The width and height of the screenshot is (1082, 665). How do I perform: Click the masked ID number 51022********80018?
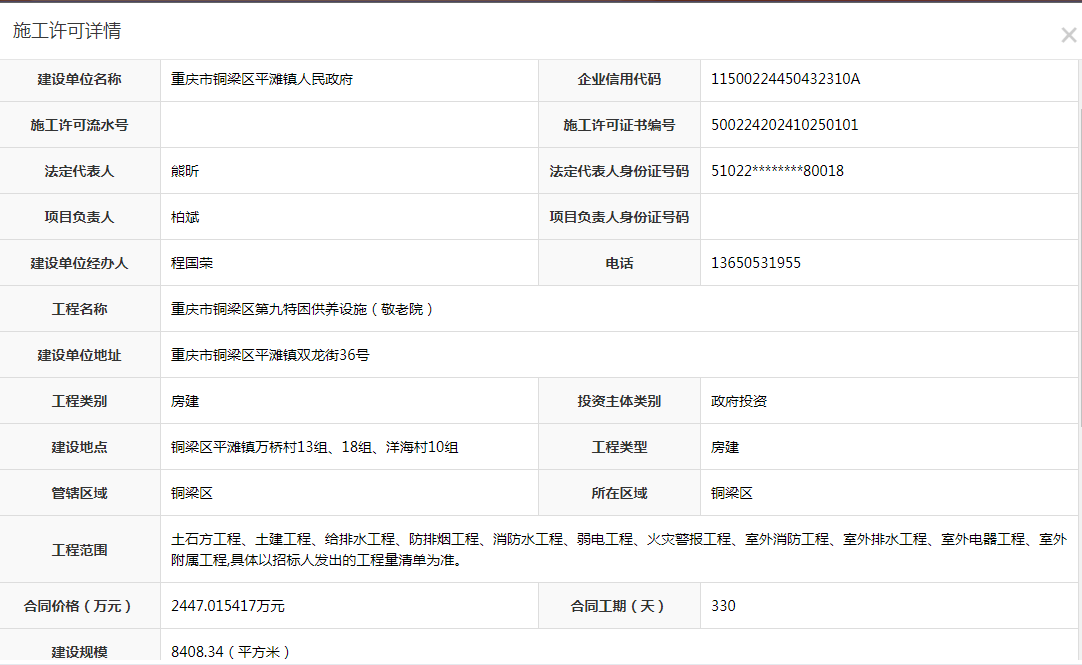pos(777,171)
